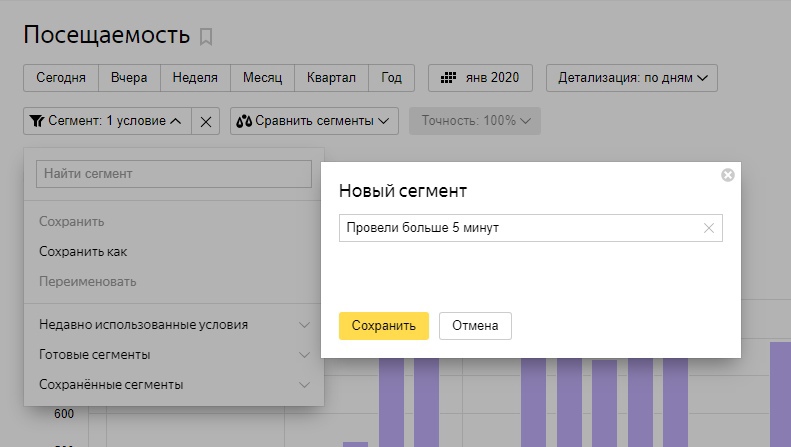The height and width of the screenshot is (447, 791).
Task: Click the Найти сегмент search field
Action: coord(174,174)
